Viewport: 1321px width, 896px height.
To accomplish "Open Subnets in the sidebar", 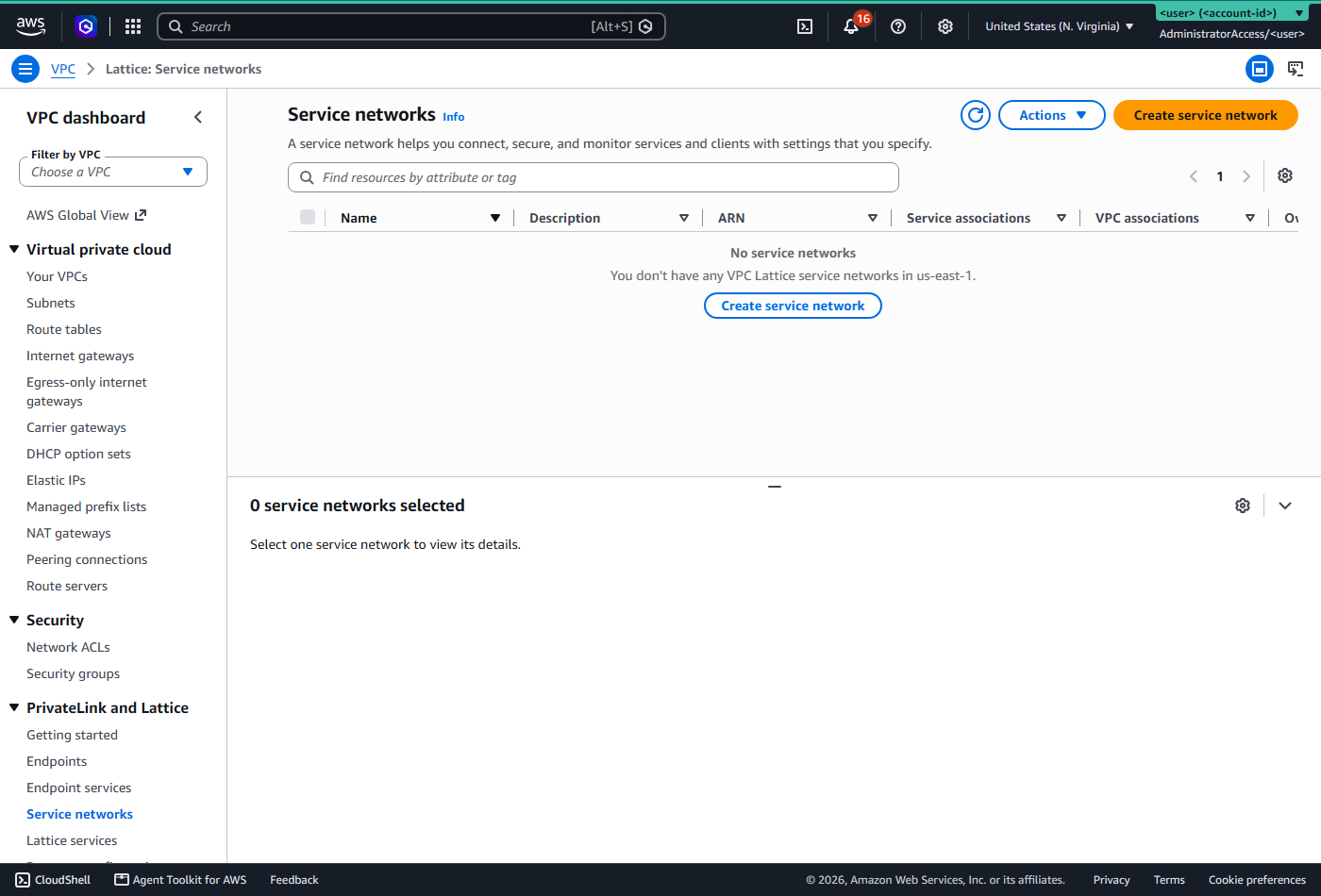I will coord(51,303).
